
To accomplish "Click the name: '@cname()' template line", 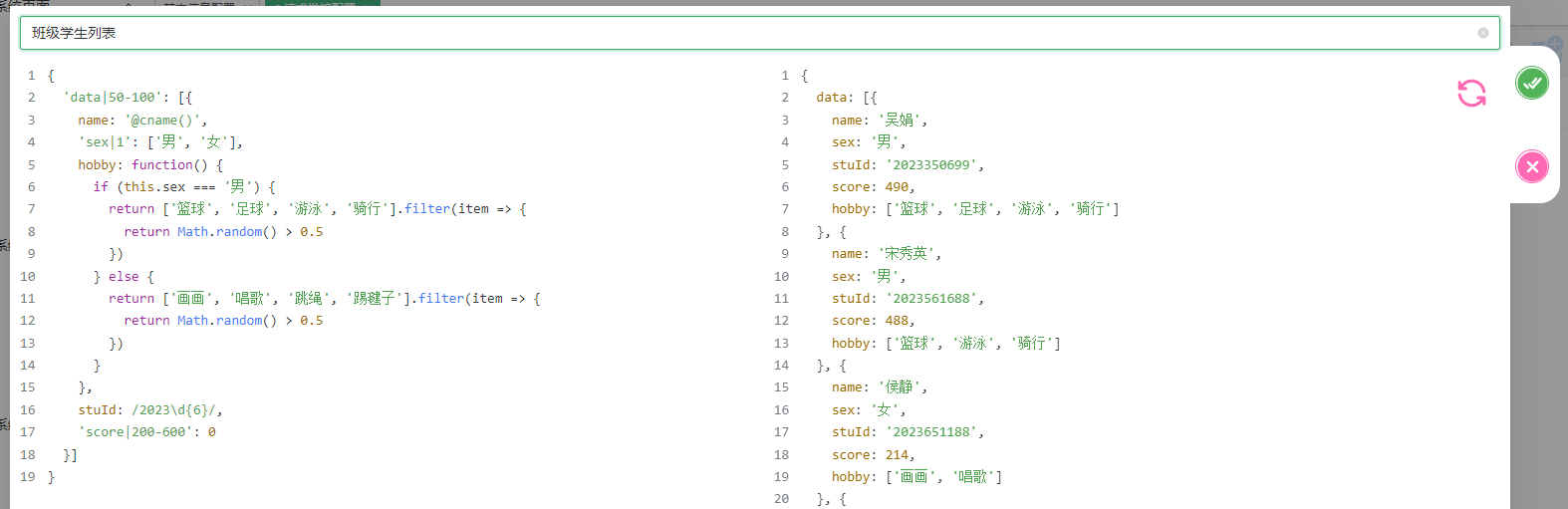I will (x=142, y=121).
